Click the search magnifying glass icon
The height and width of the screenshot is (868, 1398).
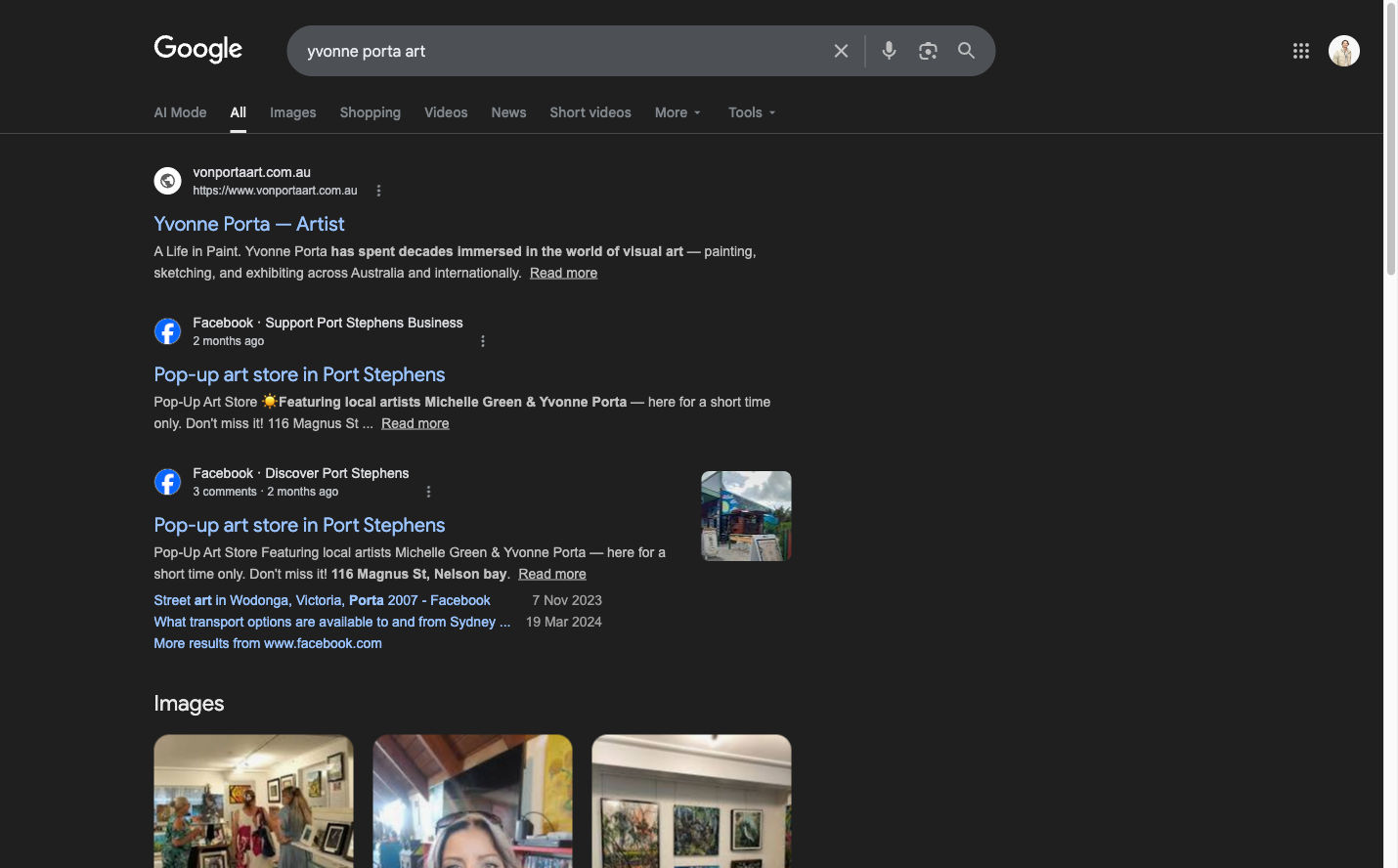point(966,50)
